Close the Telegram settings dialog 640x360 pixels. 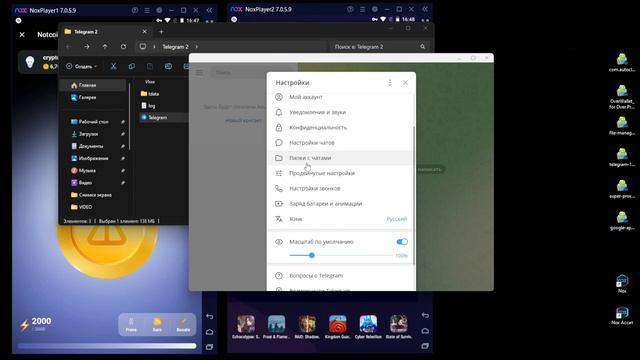[x=405, y=83]
